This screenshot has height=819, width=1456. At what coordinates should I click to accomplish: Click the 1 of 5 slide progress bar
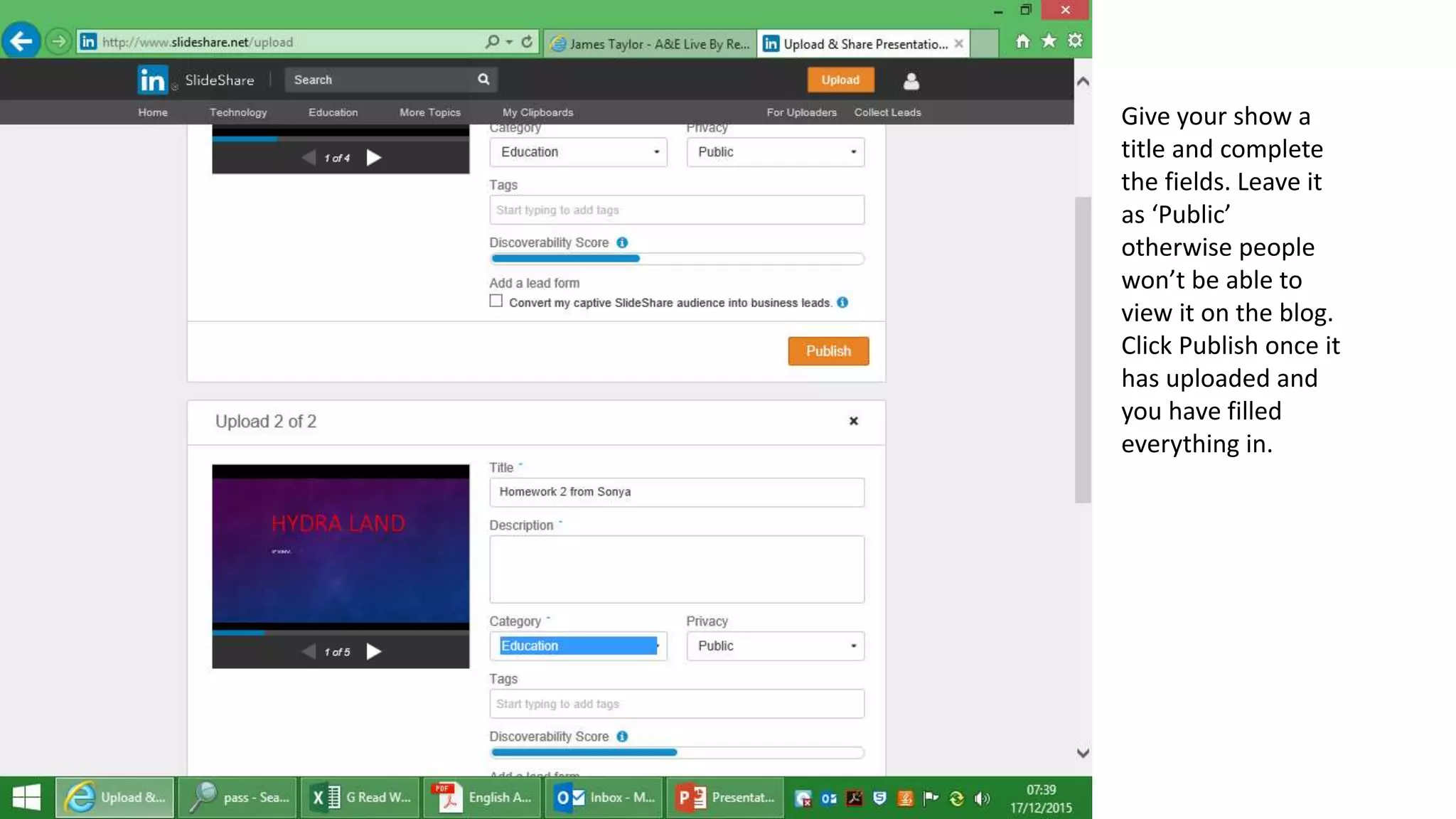click(341, 631)
